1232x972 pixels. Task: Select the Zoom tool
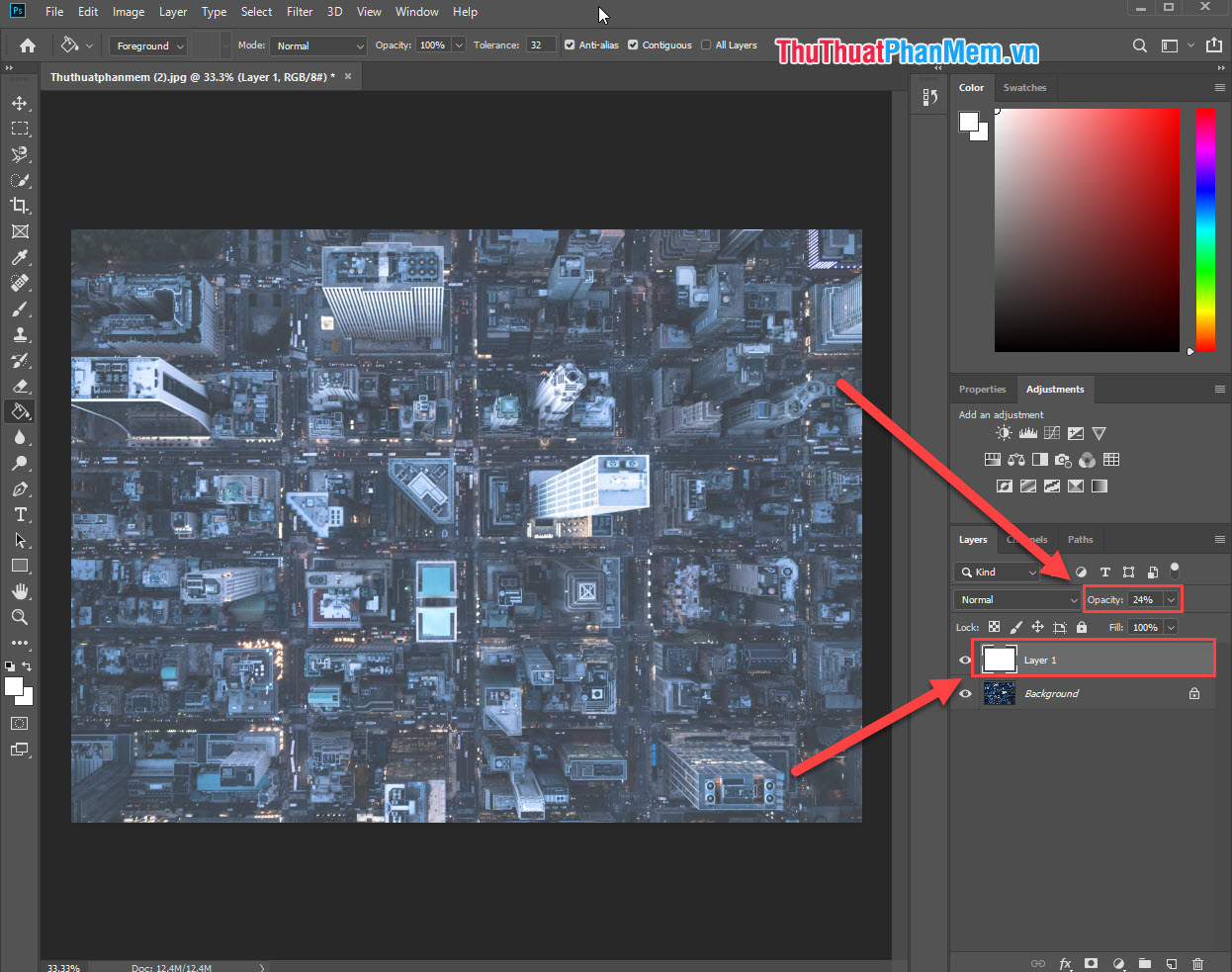click(x=20, y=617)
